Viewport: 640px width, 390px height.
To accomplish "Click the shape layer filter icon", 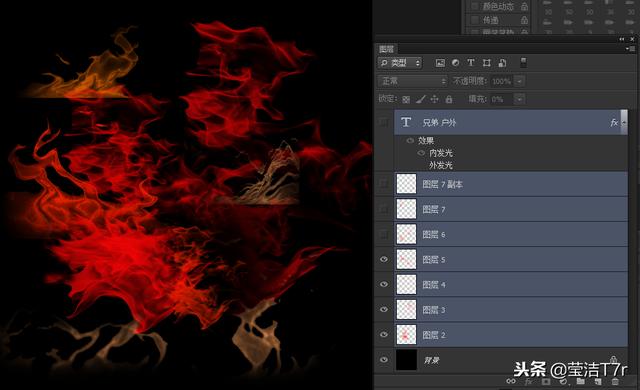I will click(x=487, y=63).
